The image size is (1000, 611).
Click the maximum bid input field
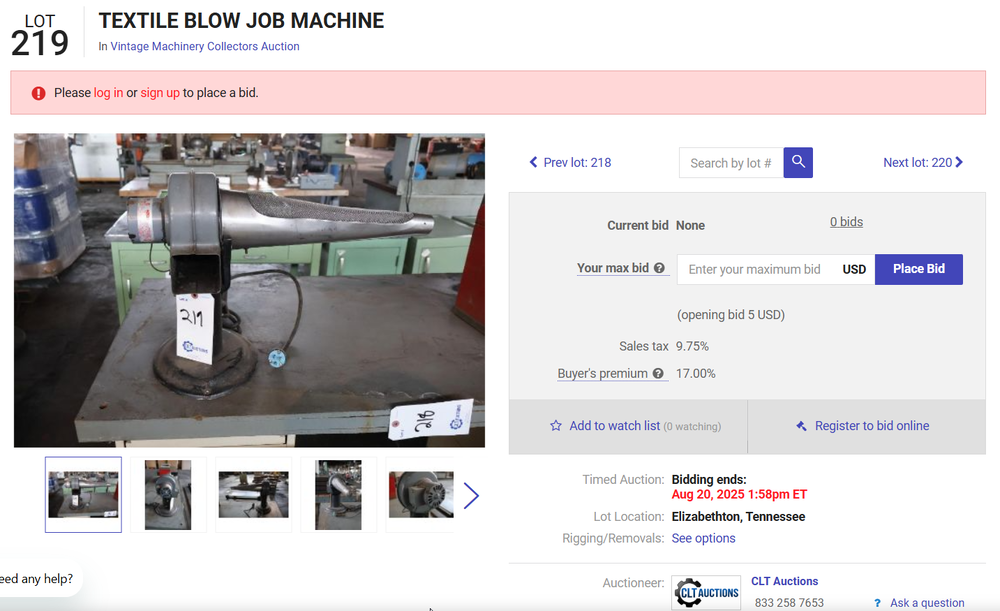tap(755, 269)
